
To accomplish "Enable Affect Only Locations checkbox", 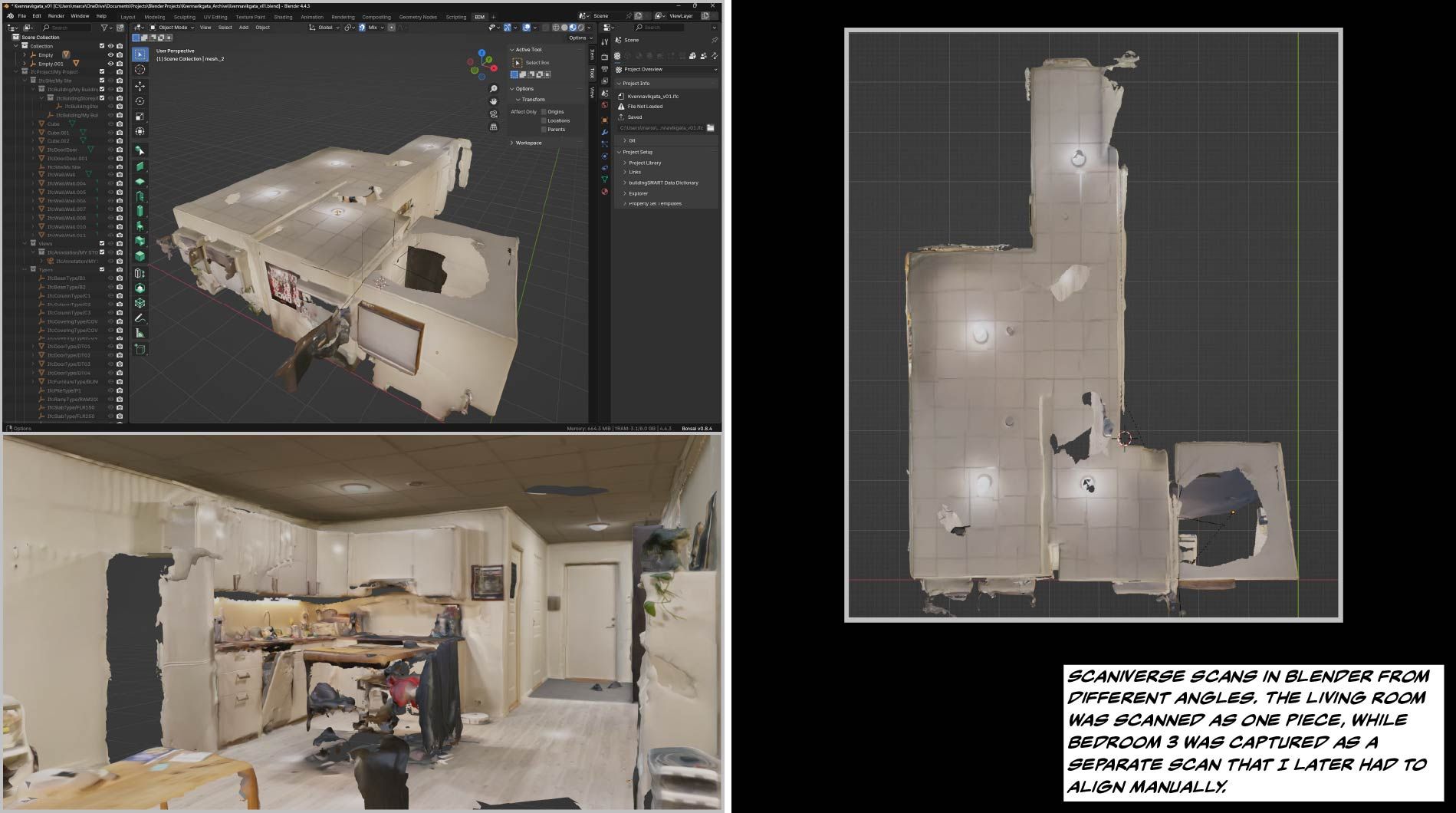I will (544, 120).
